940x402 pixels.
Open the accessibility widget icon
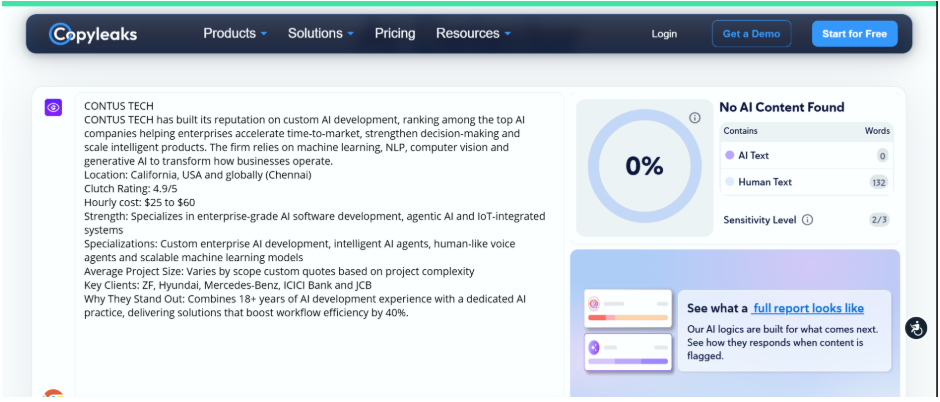tap(916, 328)
